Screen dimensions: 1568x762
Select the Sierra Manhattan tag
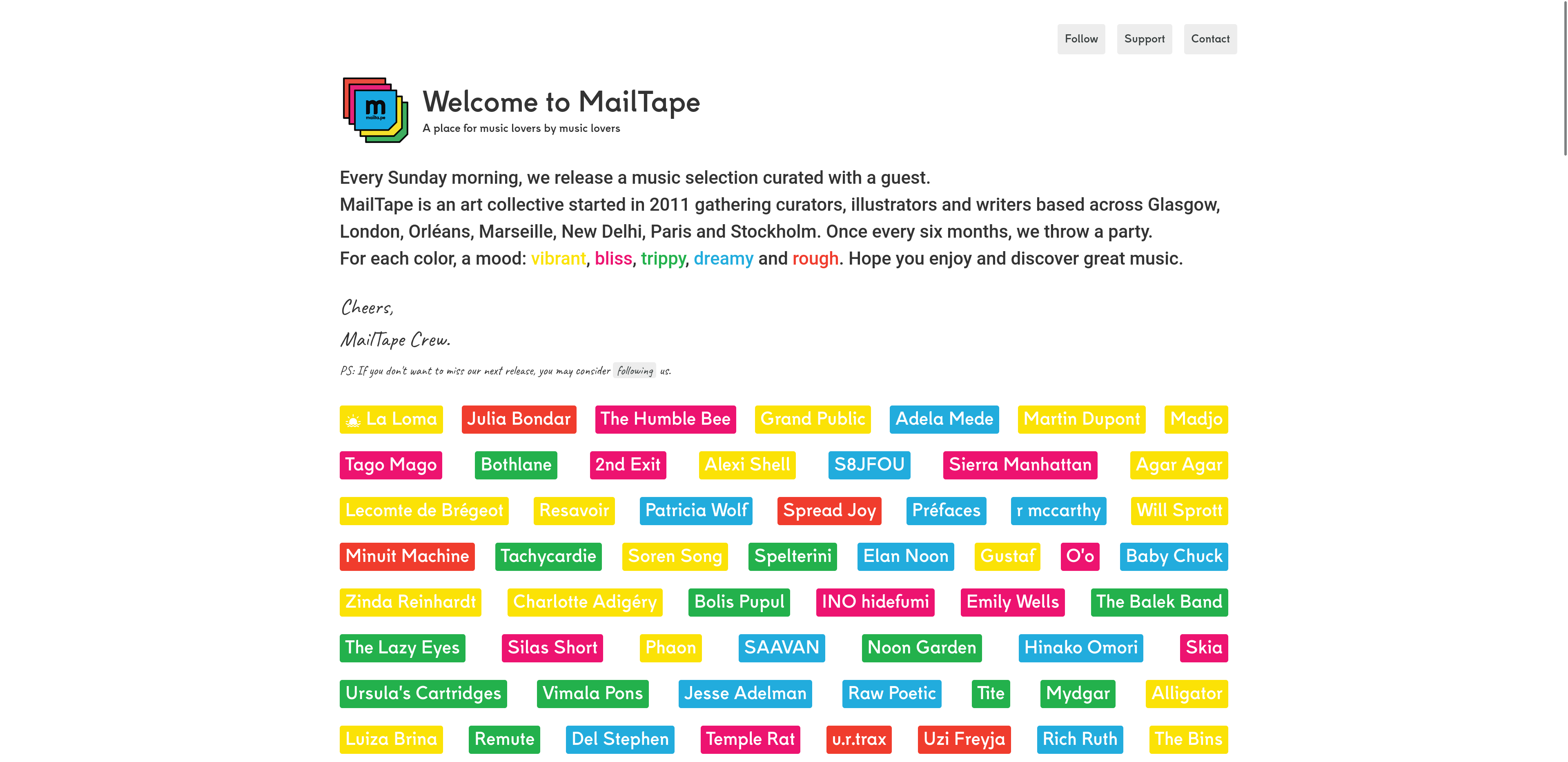click(x=1020, y=465)
